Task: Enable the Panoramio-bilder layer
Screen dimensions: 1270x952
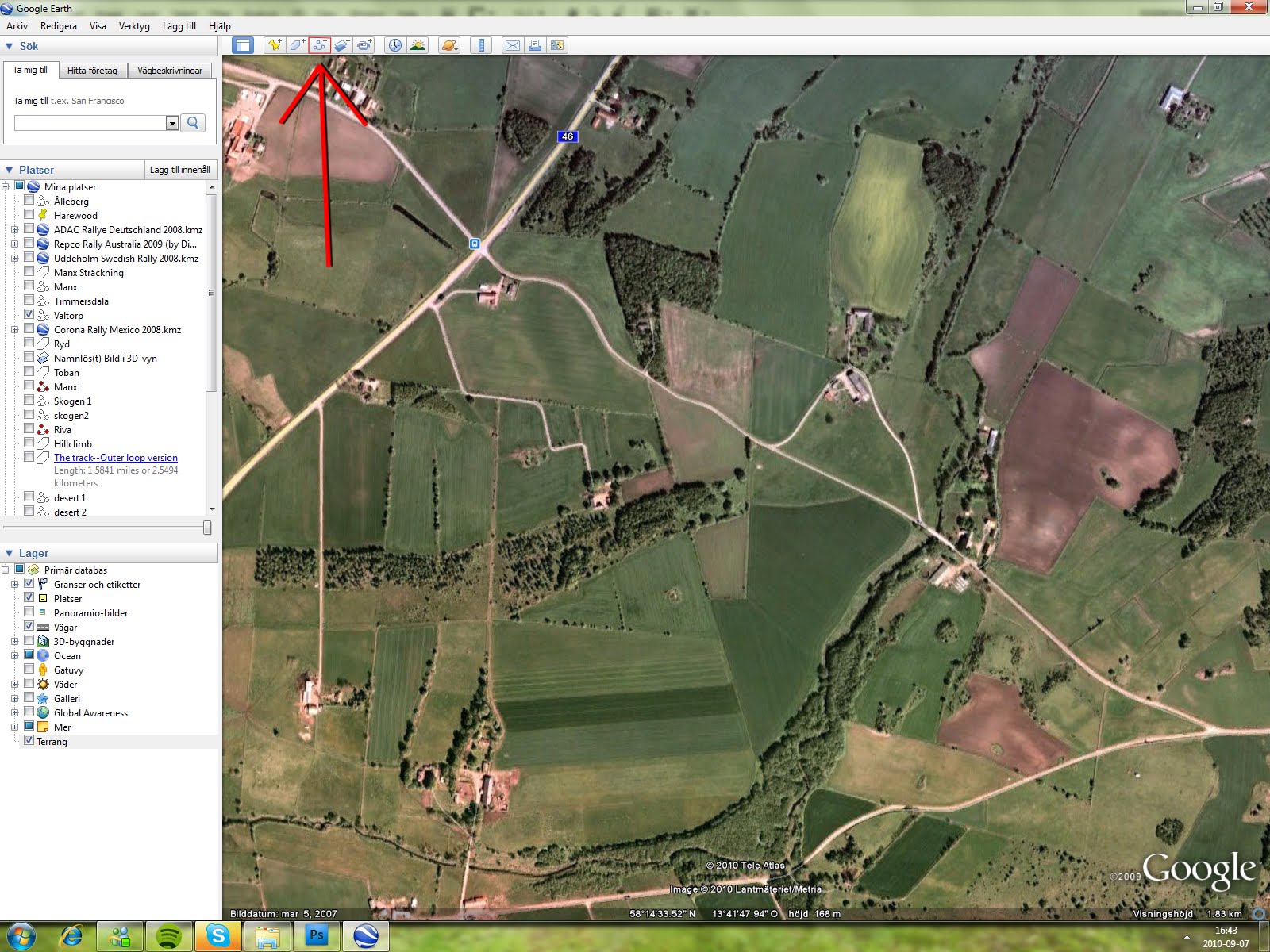Action: pos(29,612)
